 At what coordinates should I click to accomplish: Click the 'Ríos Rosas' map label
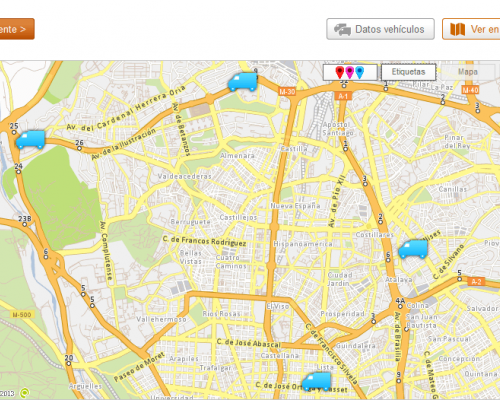point(221,314)
